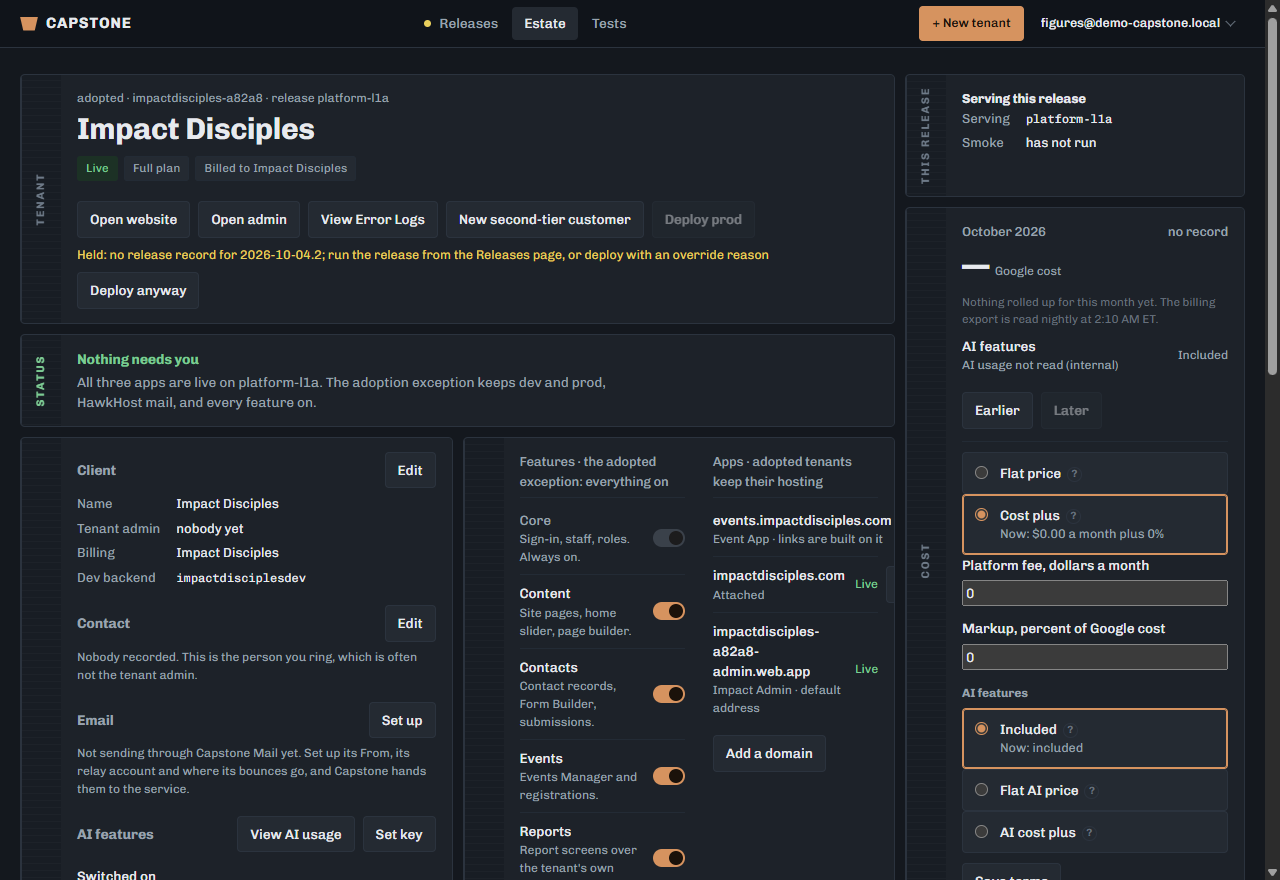Click the Deploy anyway button
Viewport: 1280px width, 880px height.
click(138, 290)
